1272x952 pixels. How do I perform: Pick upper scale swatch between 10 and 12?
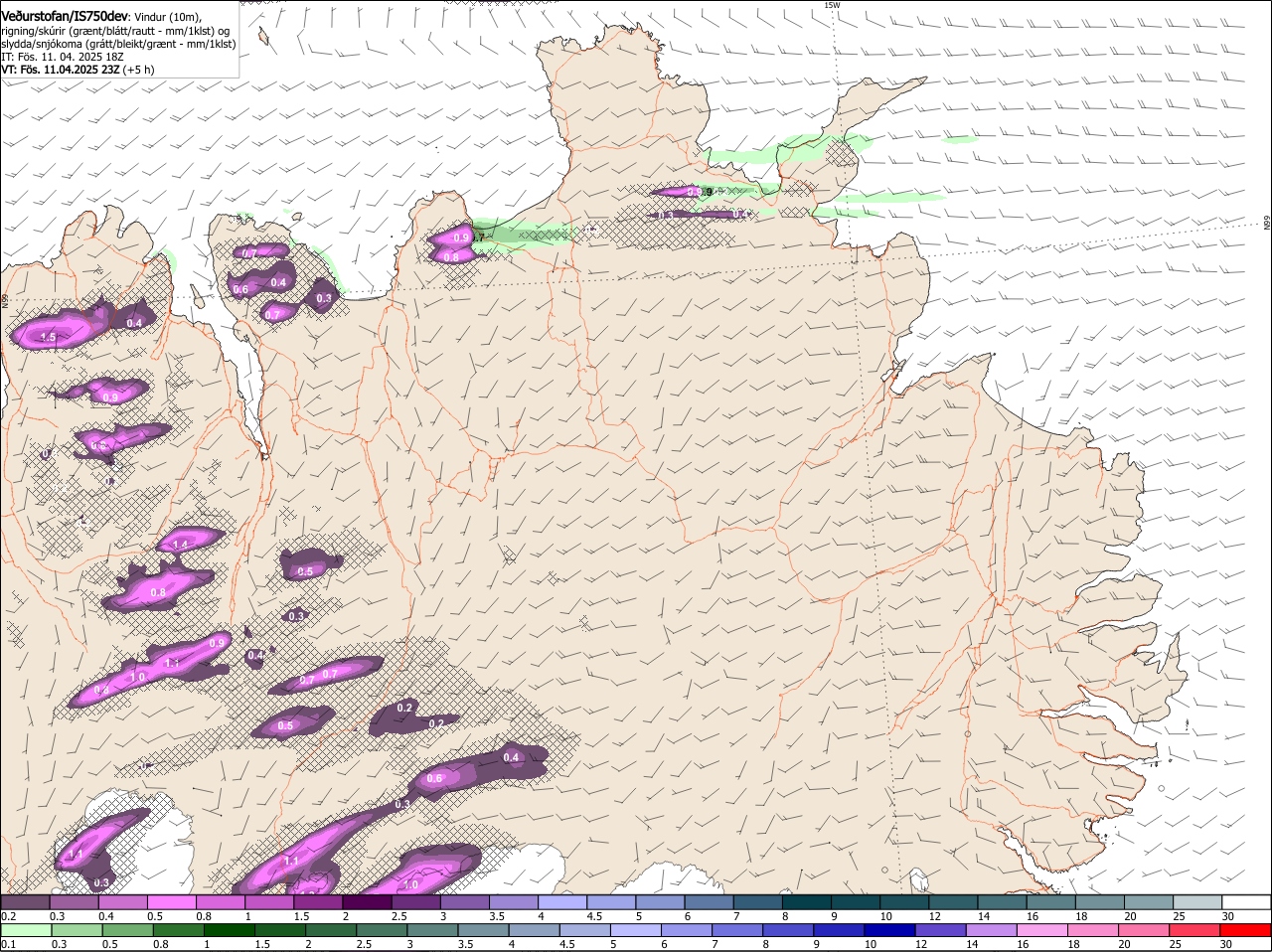tap(903, 902)
